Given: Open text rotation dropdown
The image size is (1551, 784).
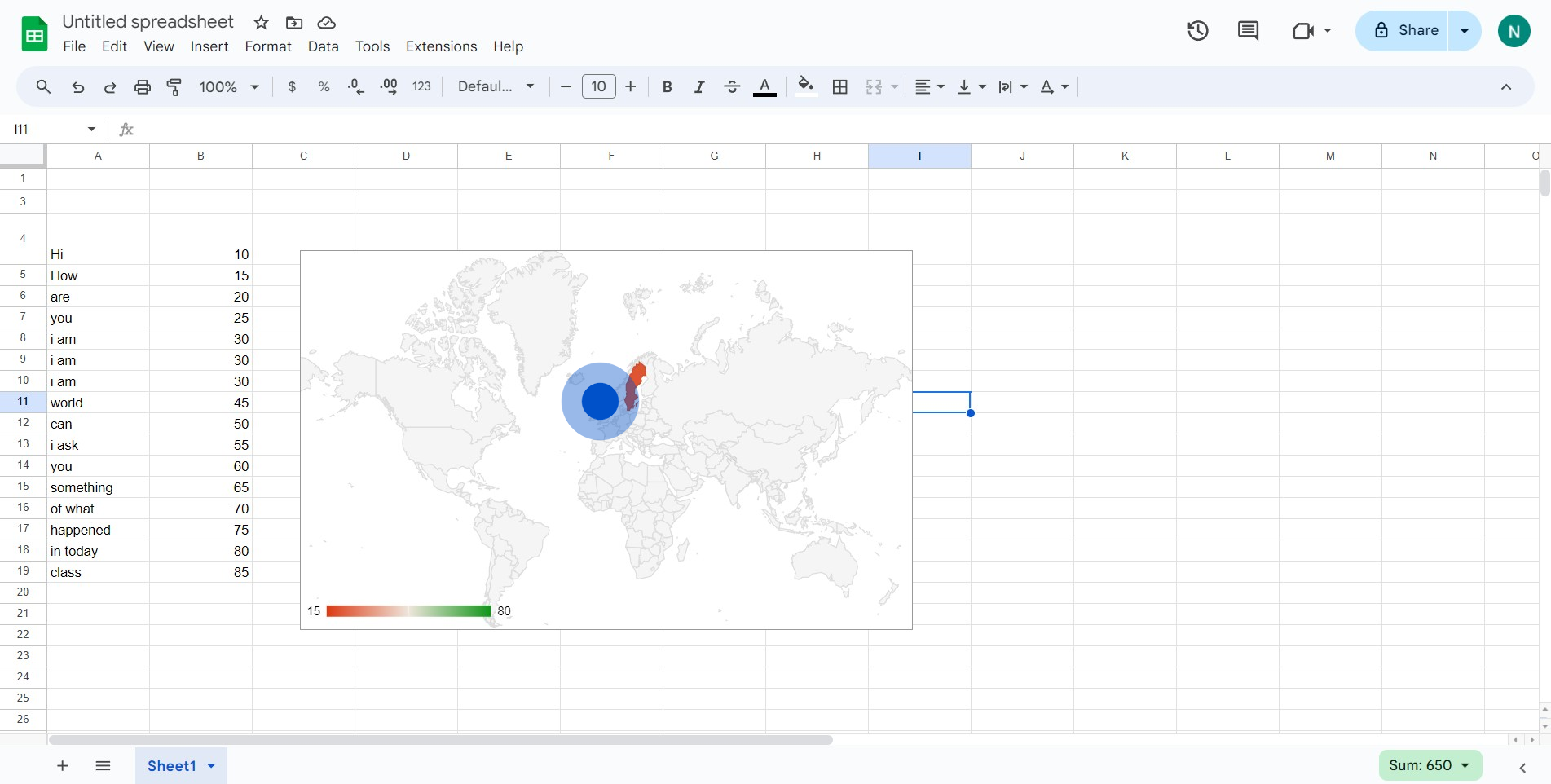Looking at the screenshot, I should (x=1055, y=87).
